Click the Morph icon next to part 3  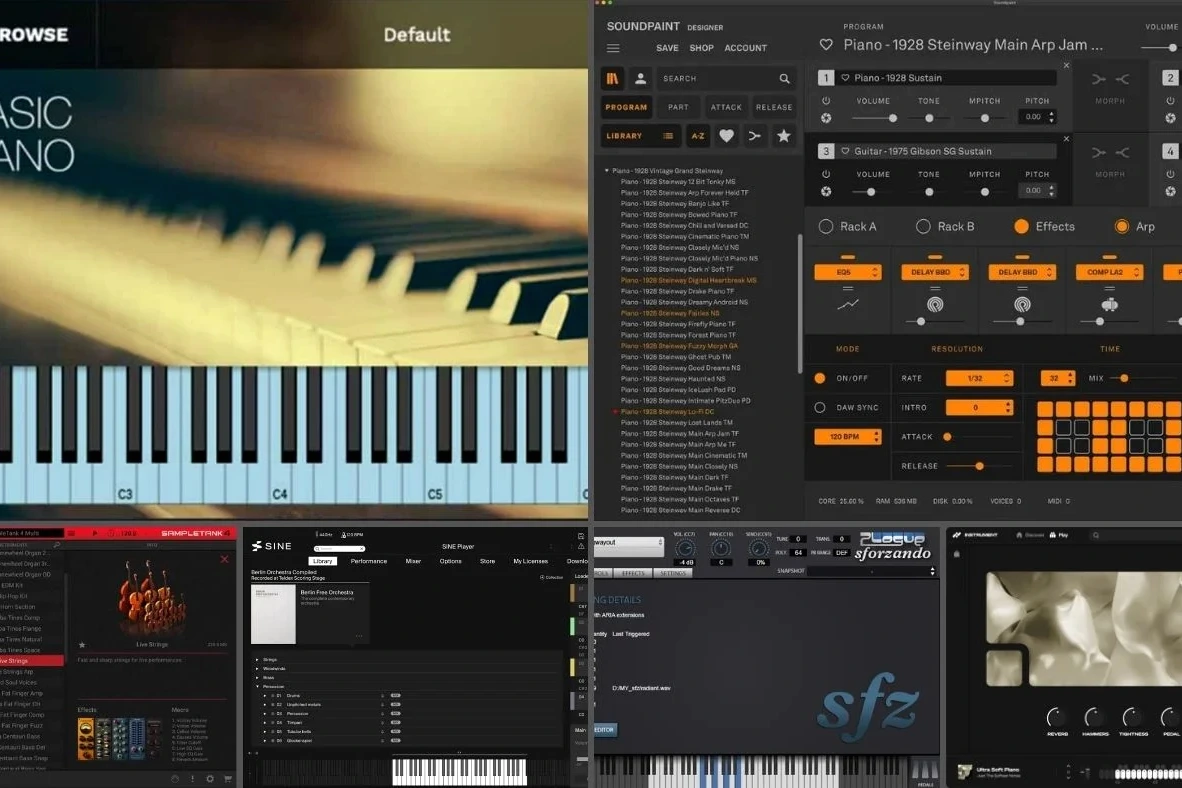pyautogui.click(x=1110, y=152)
